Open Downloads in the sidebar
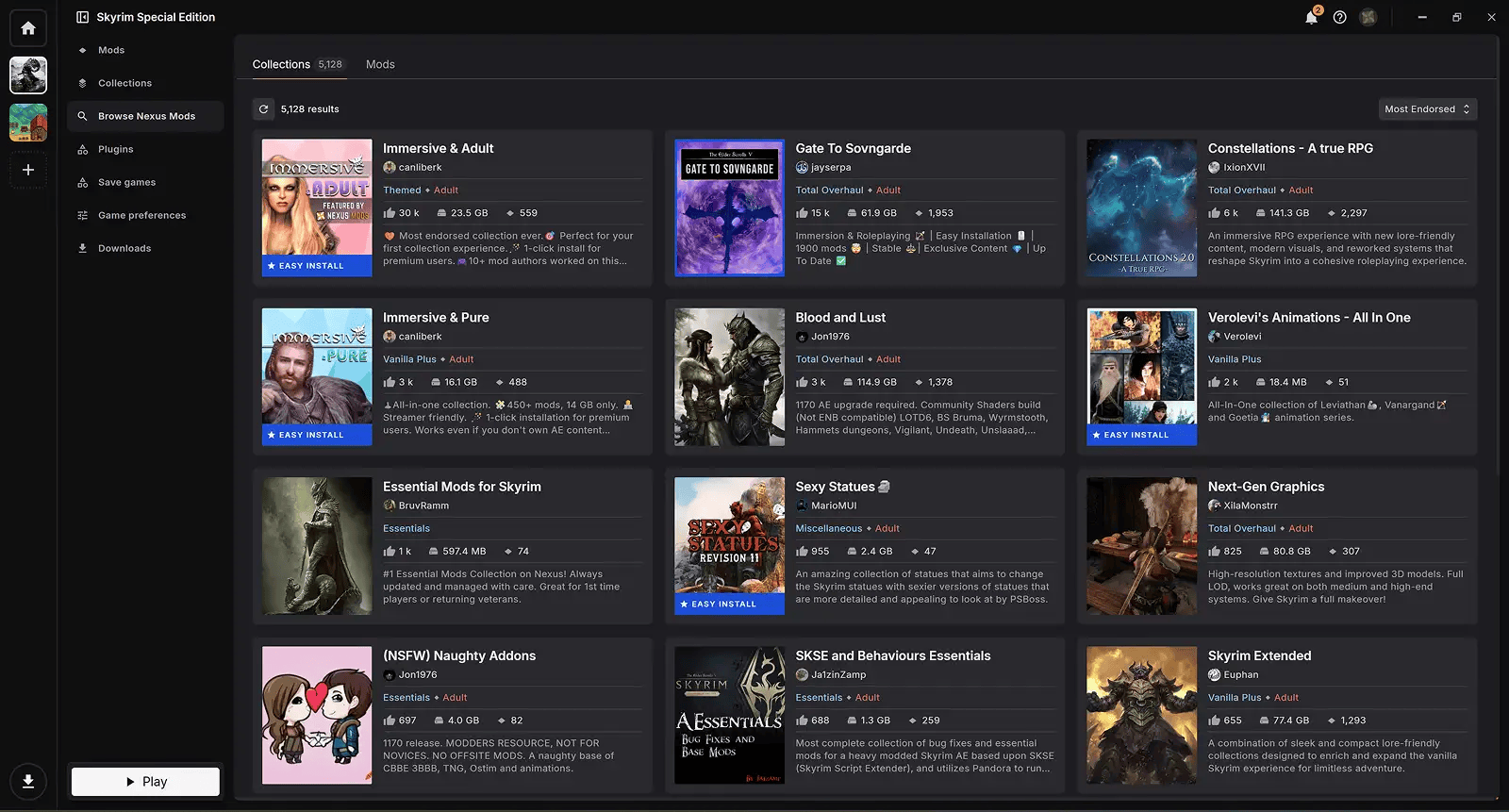Screen dimensions: 1509x812 tap(145, 248)
